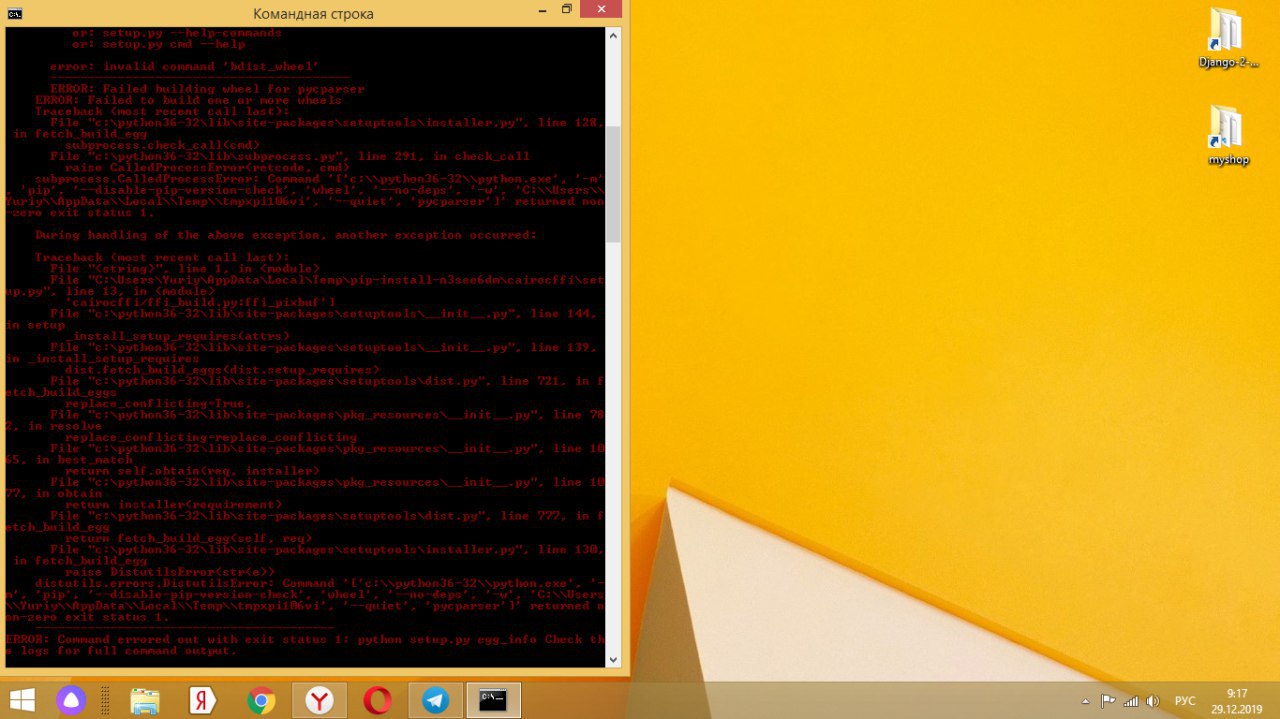Viewport: 1280px width, 719px height.
Task: Select the Django-2 desktop folder shortcut
Action: (1227, 38)
